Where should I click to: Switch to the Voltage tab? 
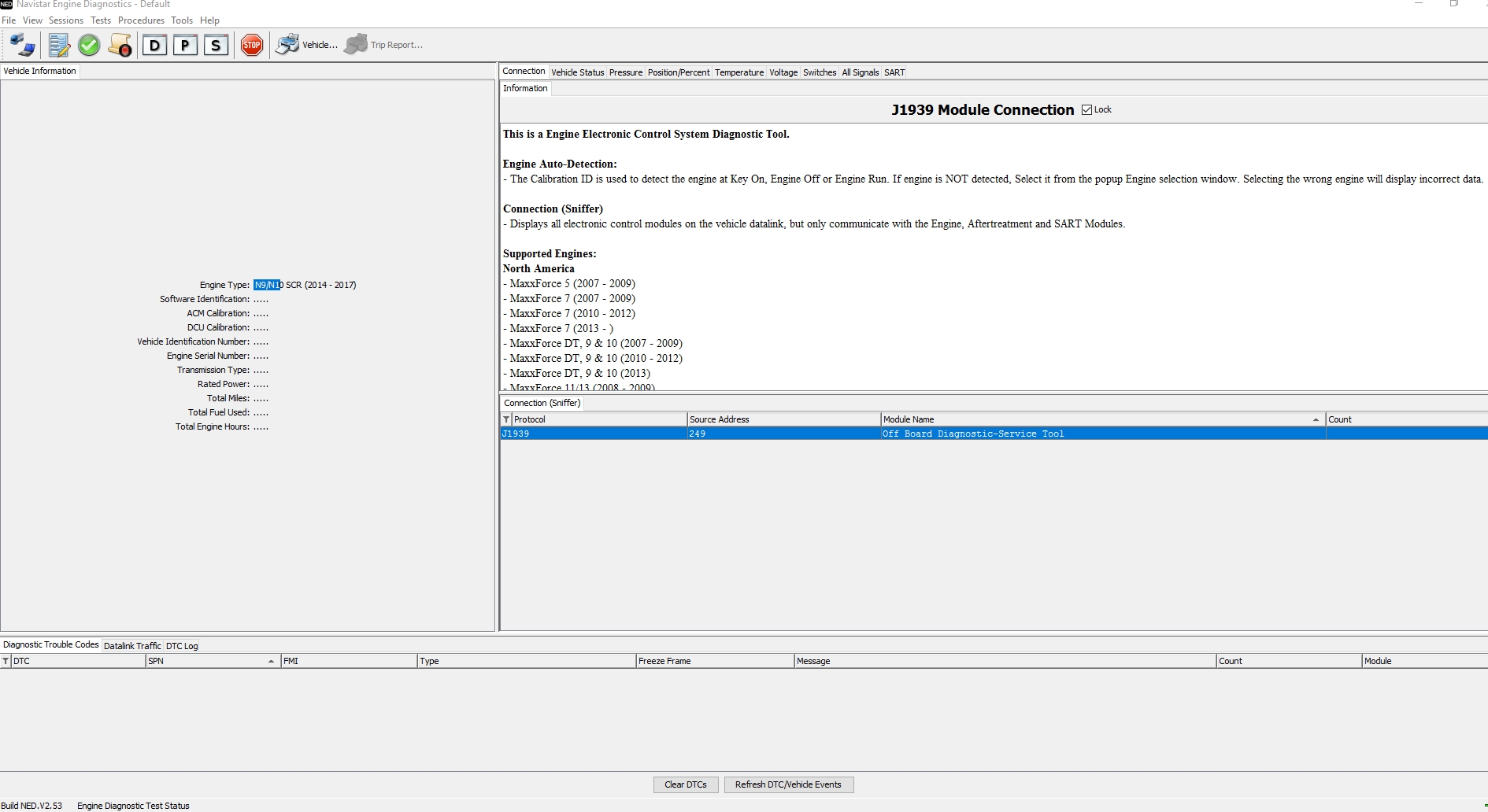(x=783, y=72)
